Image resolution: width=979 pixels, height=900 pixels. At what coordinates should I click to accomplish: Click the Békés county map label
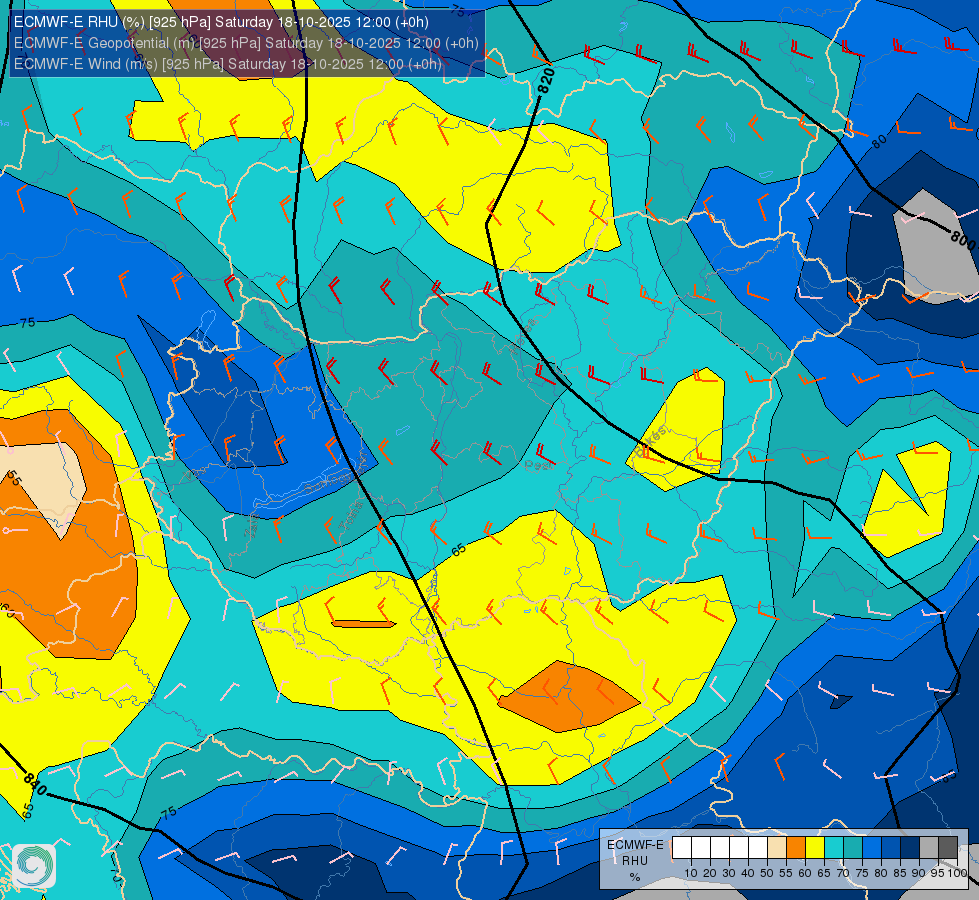(x=651, y=440)
